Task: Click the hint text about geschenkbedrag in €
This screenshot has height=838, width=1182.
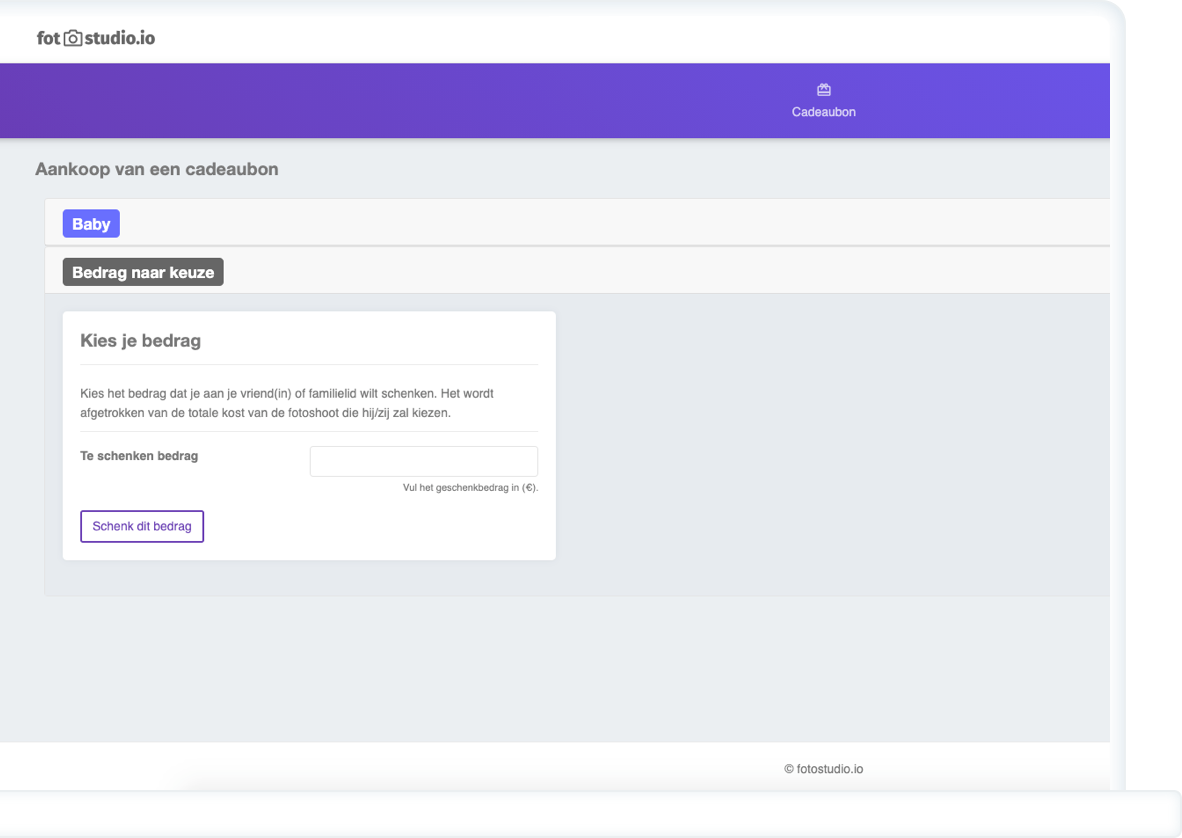Action: [470, 488]
